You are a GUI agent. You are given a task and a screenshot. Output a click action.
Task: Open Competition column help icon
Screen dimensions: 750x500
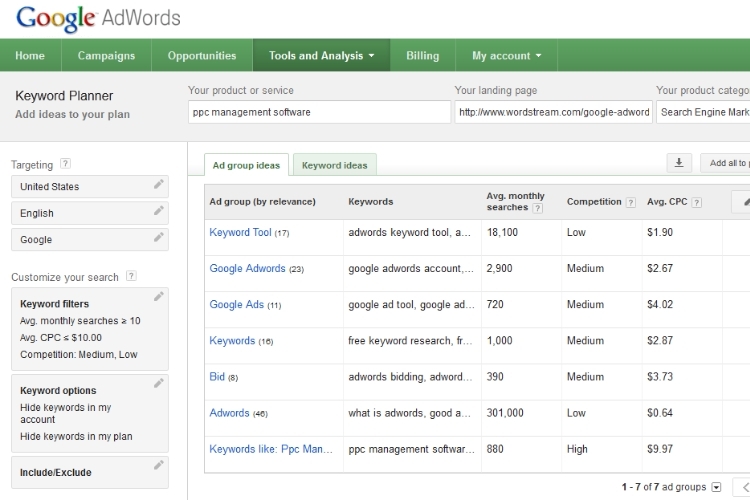[631, 202]
